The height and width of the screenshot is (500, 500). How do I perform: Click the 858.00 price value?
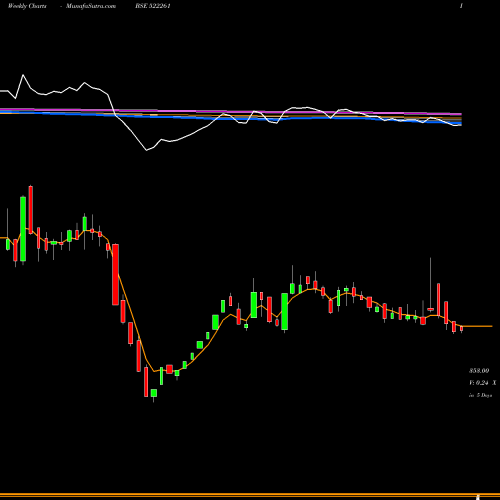479,371
